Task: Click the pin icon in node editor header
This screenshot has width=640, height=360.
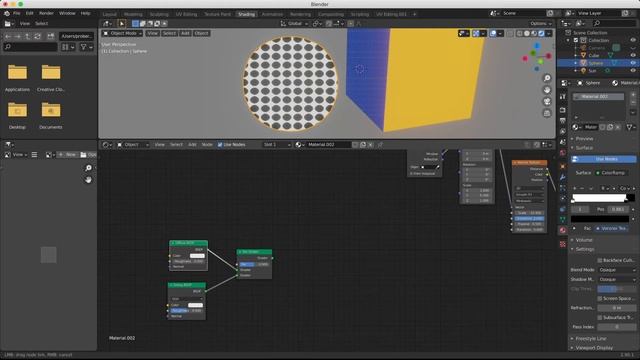Action: pos(380,145)
